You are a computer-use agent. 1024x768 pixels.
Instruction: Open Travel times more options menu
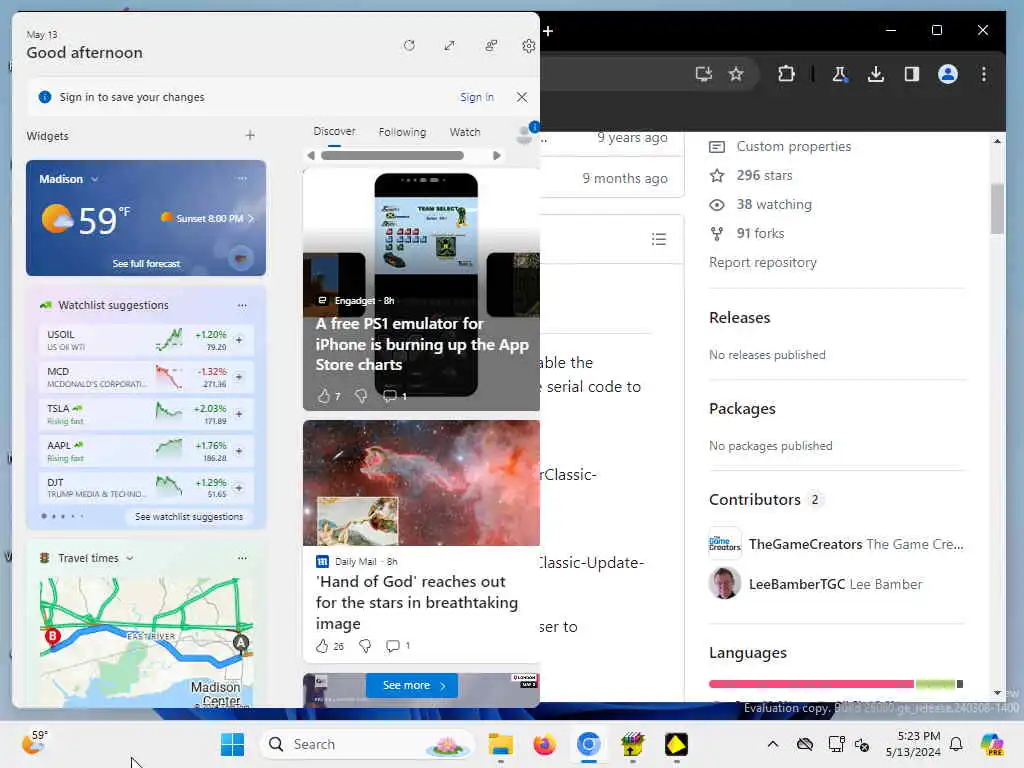tap(242, 558)
